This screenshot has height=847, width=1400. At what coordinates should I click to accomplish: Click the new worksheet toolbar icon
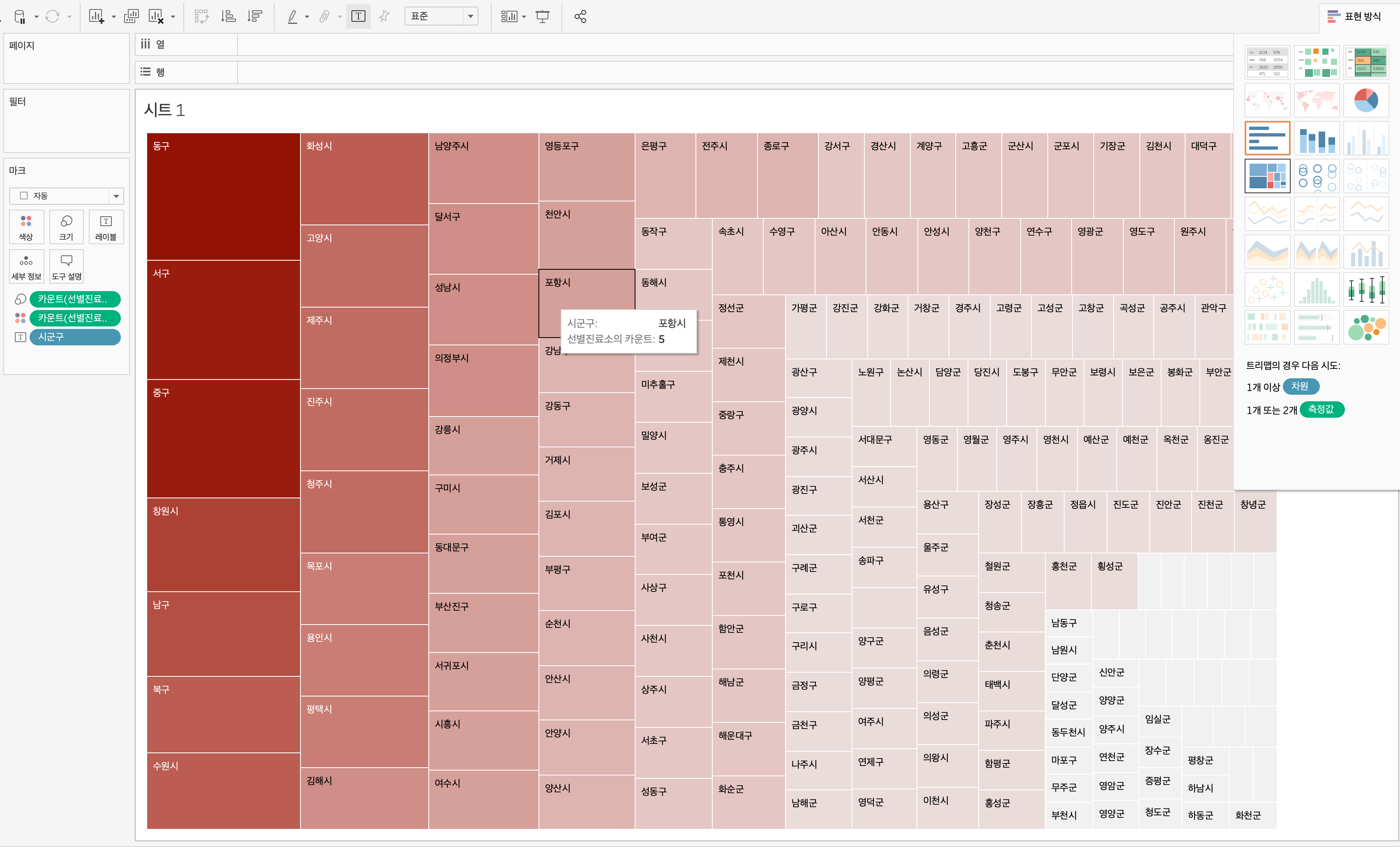coord(96,16)
